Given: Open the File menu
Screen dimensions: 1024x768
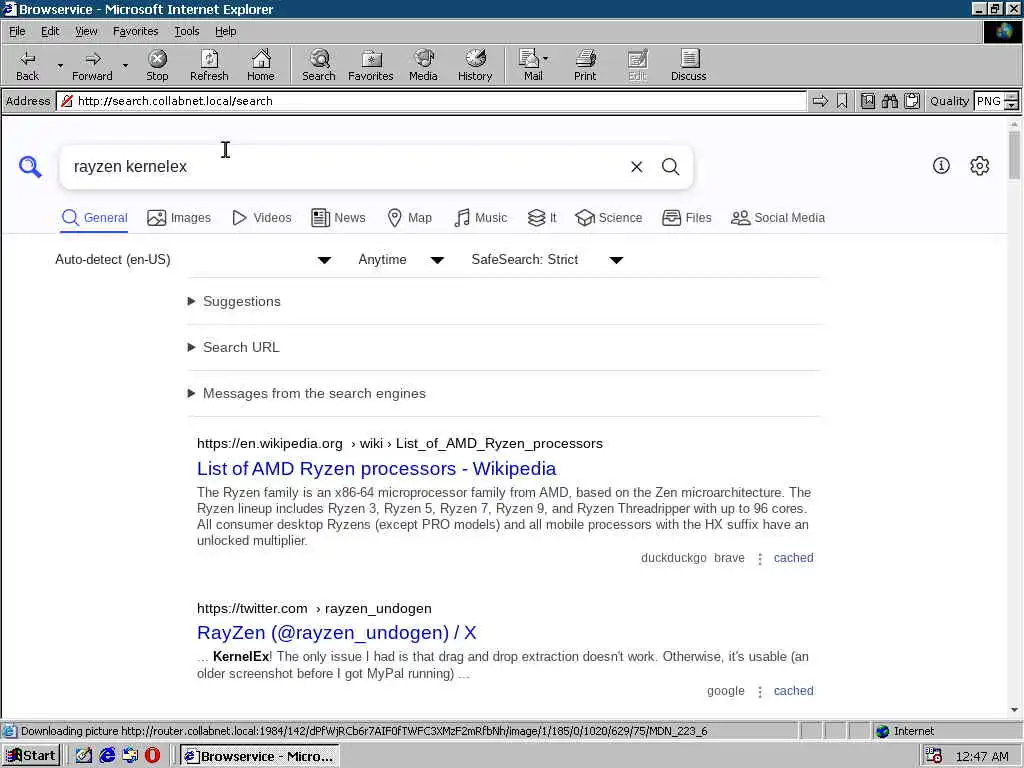Looking at the screenshot, I should click(17, 31).
